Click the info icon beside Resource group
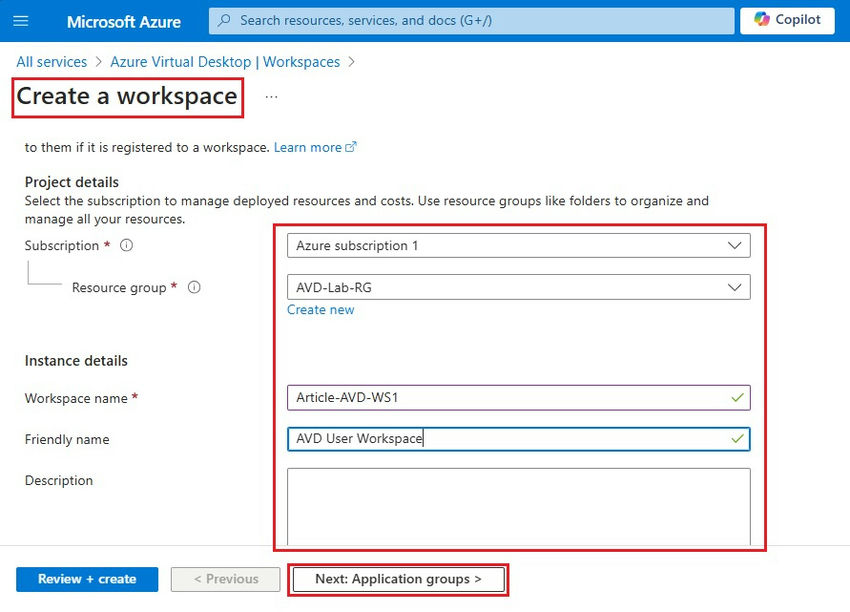The image size is (850, 612). pos(194,287)
